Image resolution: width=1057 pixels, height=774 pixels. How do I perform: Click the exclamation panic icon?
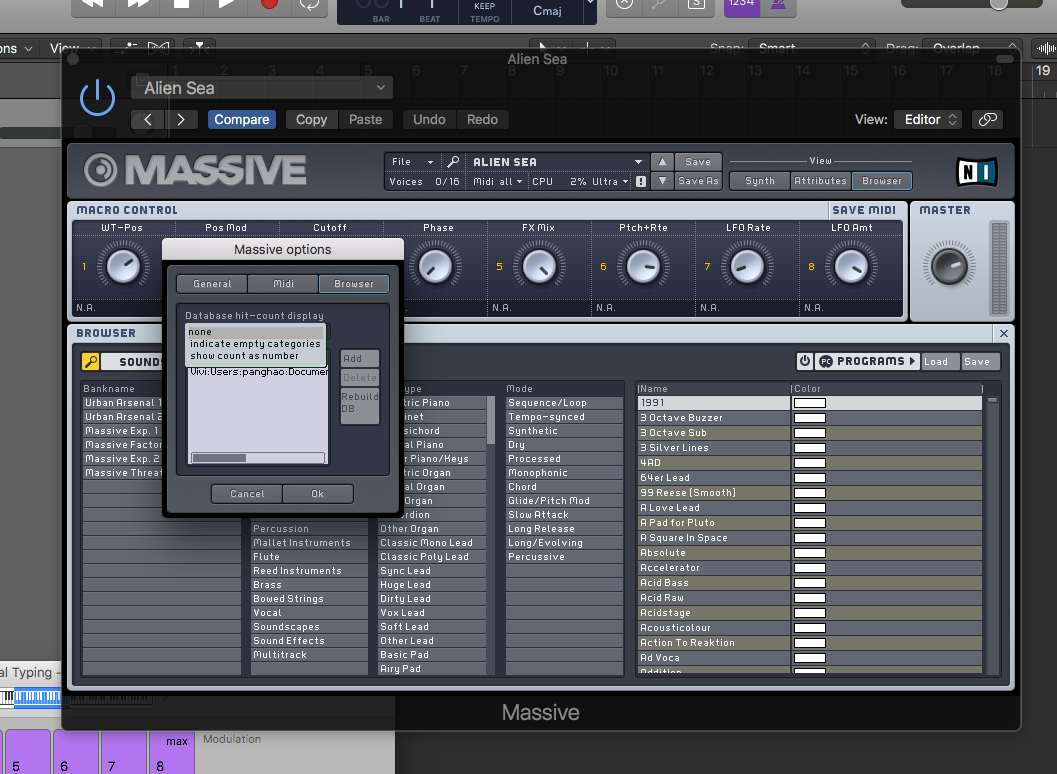(640, 182)
